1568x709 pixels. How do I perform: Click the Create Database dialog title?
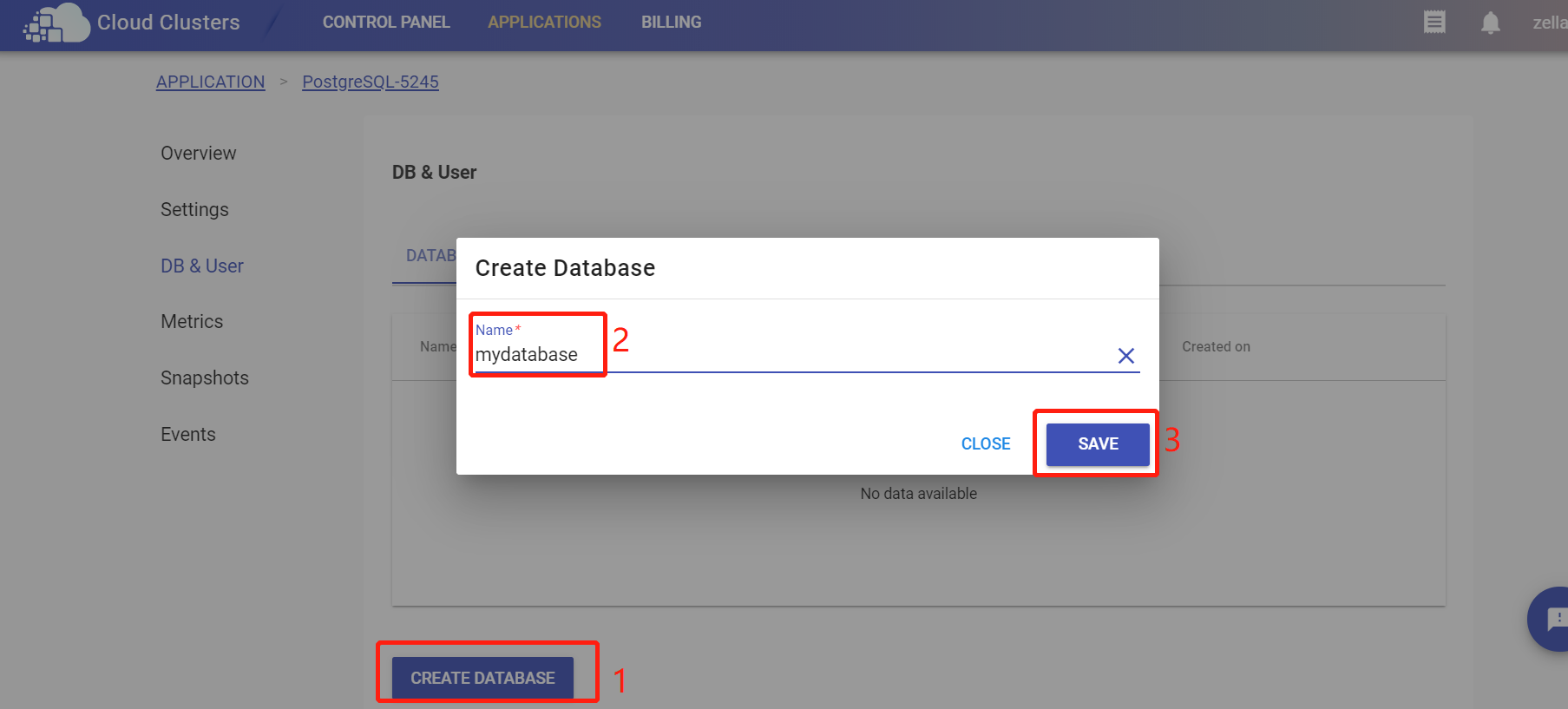565,268
